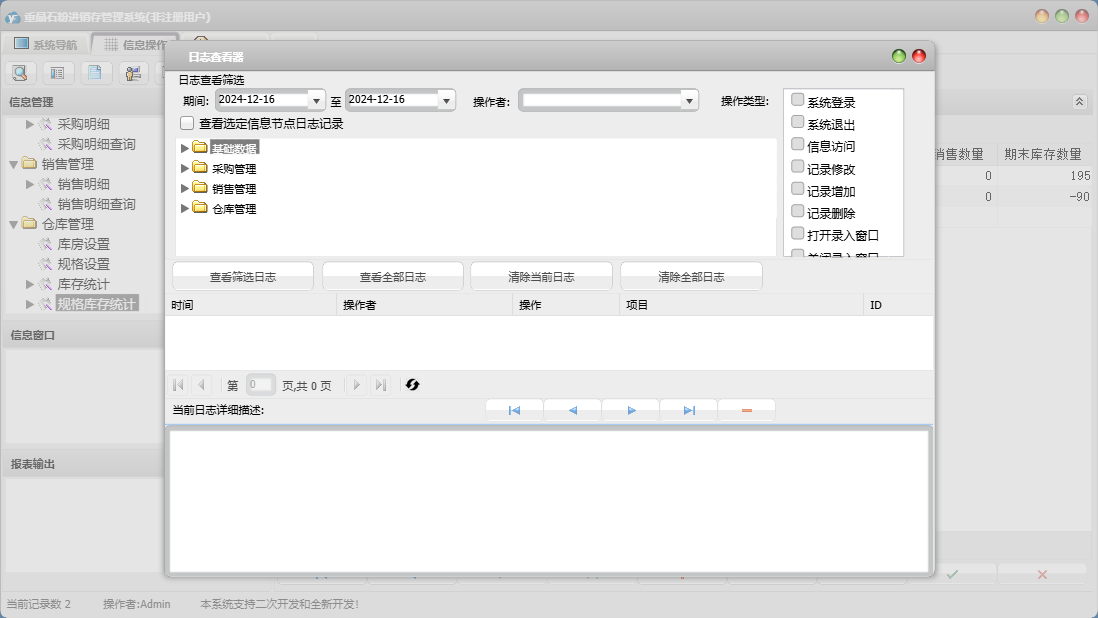Image resolution: width=1098 pixels, height=618 pixels.
Task: Click the delete log record minus button
Action: click(746, 410)
